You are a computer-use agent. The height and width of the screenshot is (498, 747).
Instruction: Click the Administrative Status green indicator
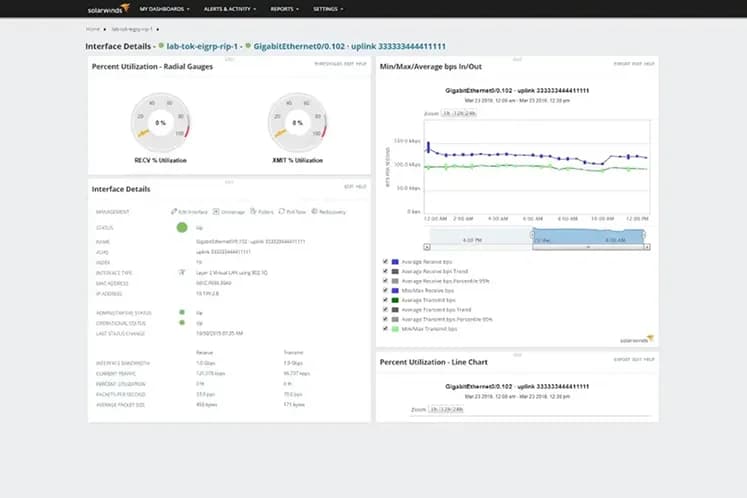[182, 313]
